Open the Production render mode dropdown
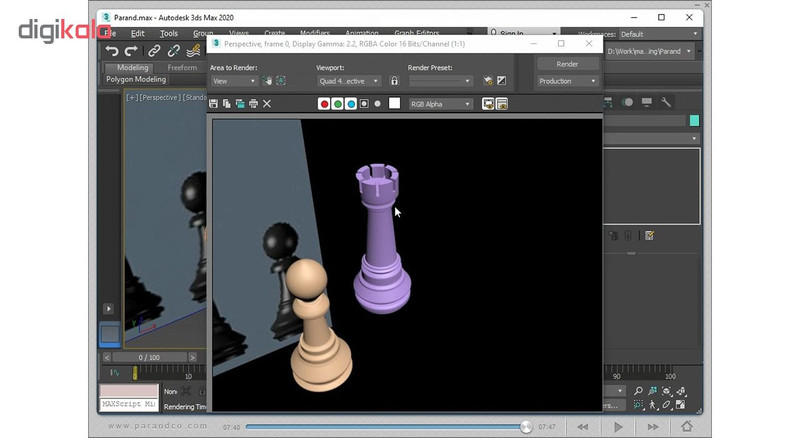800x438 pixels. point(567,81)
